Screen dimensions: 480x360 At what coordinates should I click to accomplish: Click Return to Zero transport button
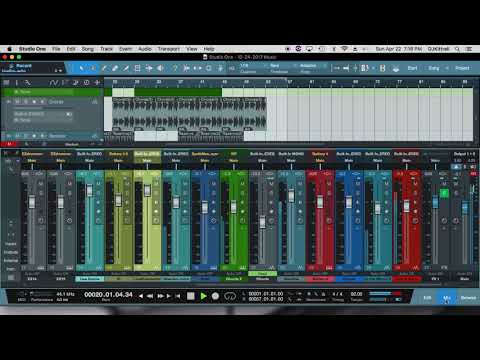click(178, 296)
